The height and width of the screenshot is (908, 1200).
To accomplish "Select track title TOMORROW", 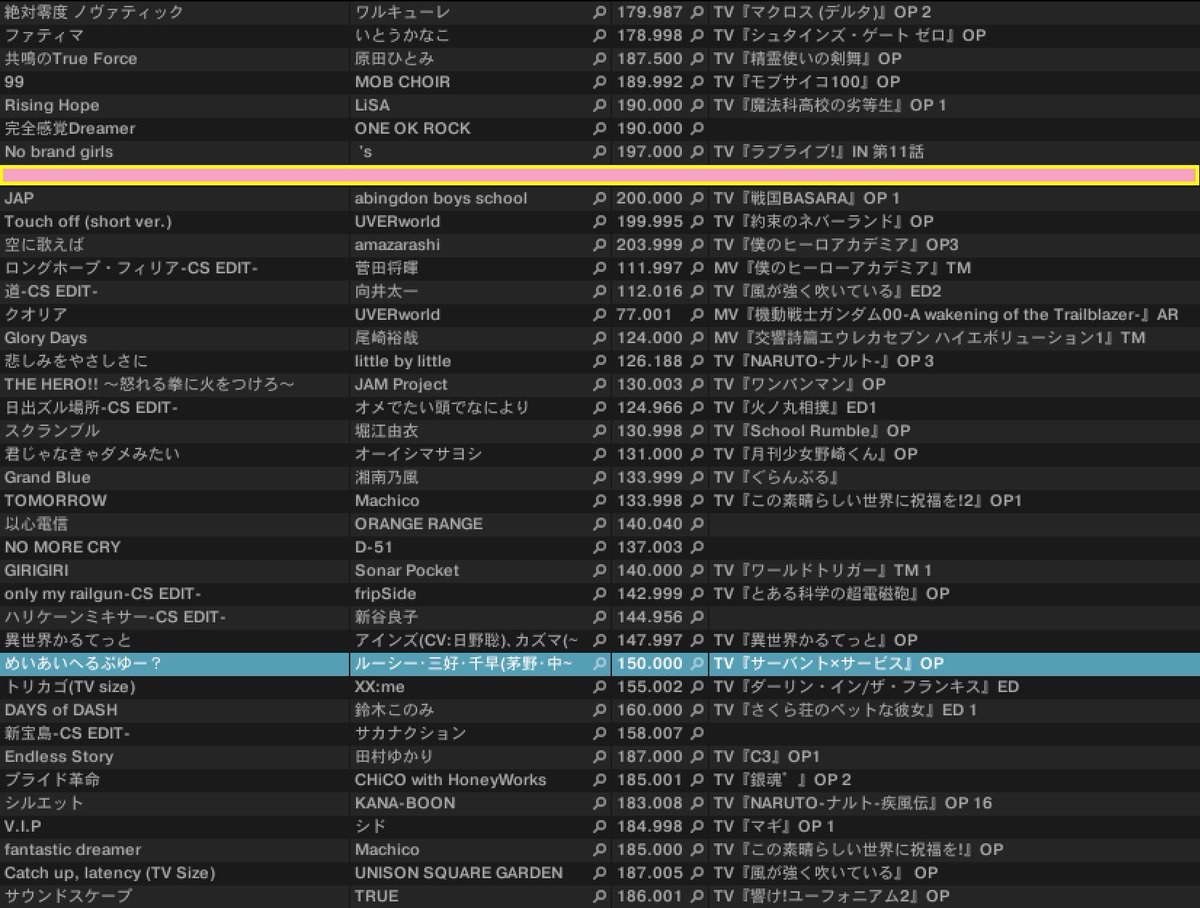I will (55, 500).
